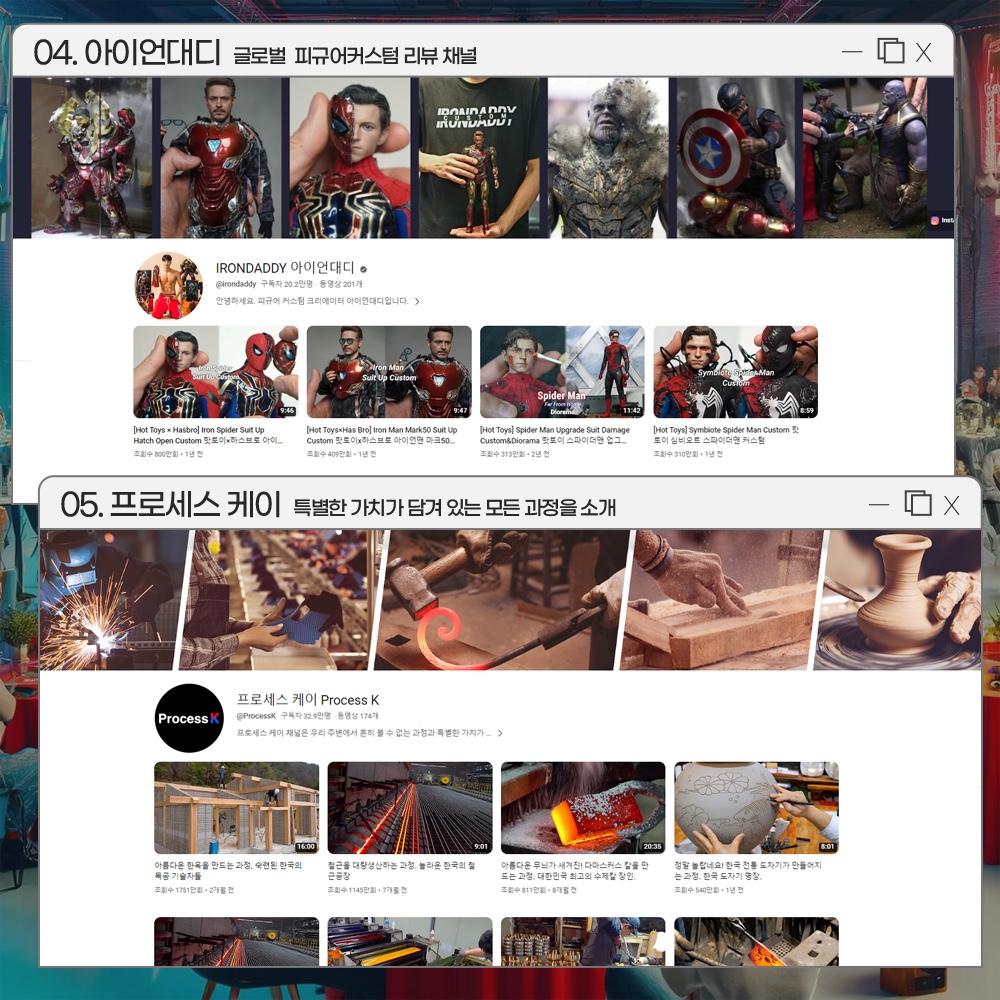The image size is (1000, 1000).
Task: Open the title '철근을 대량생산하는 과정'
Action: [401, 871]
